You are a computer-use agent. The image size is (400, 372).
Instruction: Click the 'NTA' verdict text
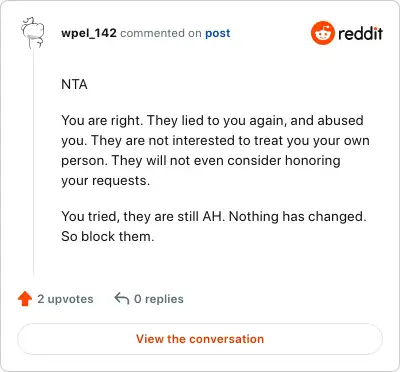coord(74,84)
